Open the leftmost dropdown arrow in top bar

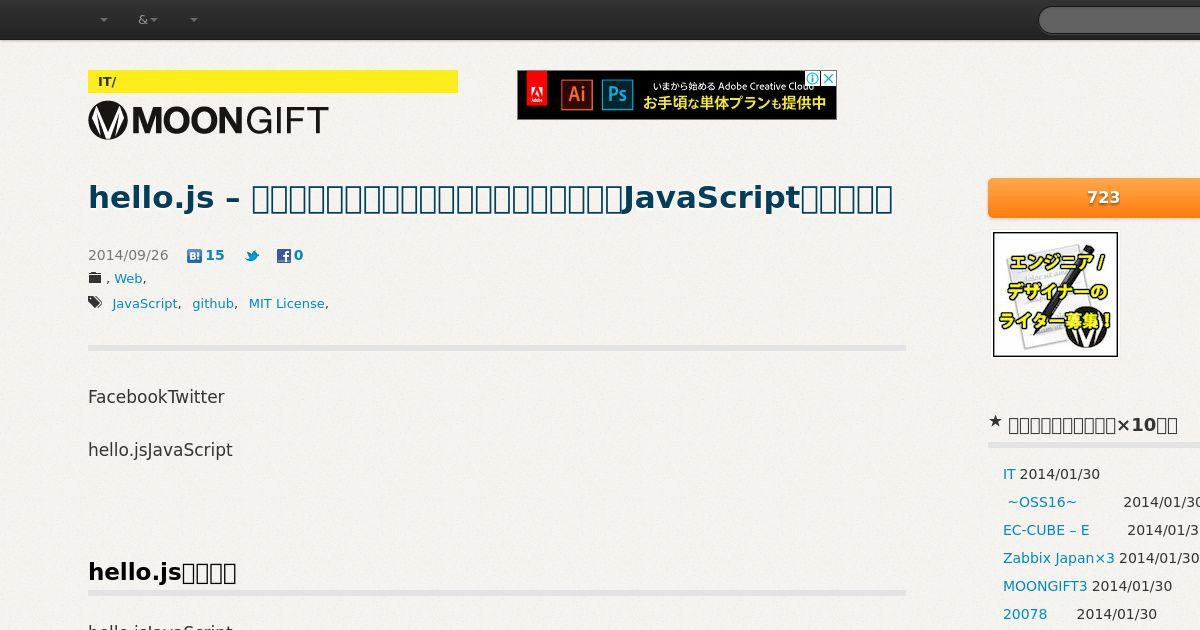pyautogui.click(x=103, y=20)
